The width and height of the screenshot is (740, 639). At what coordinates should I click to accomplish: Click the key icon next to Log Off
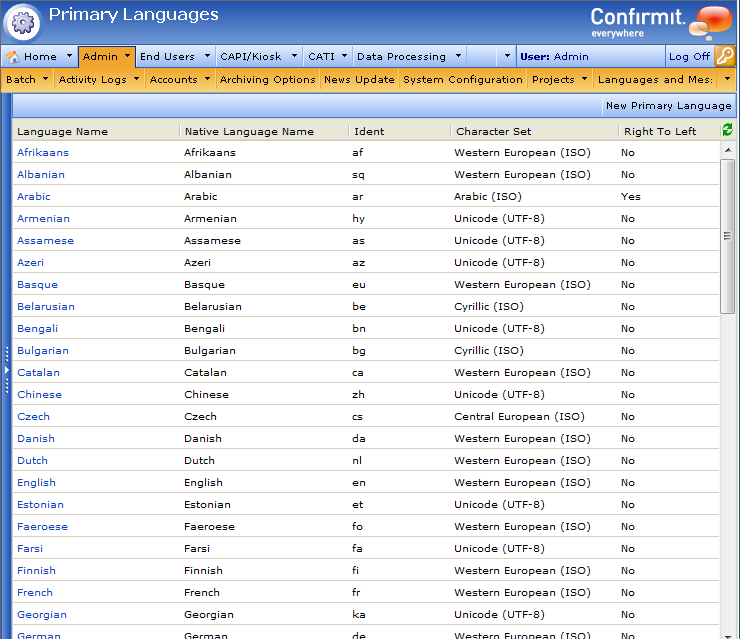click(x=725, y=56)
